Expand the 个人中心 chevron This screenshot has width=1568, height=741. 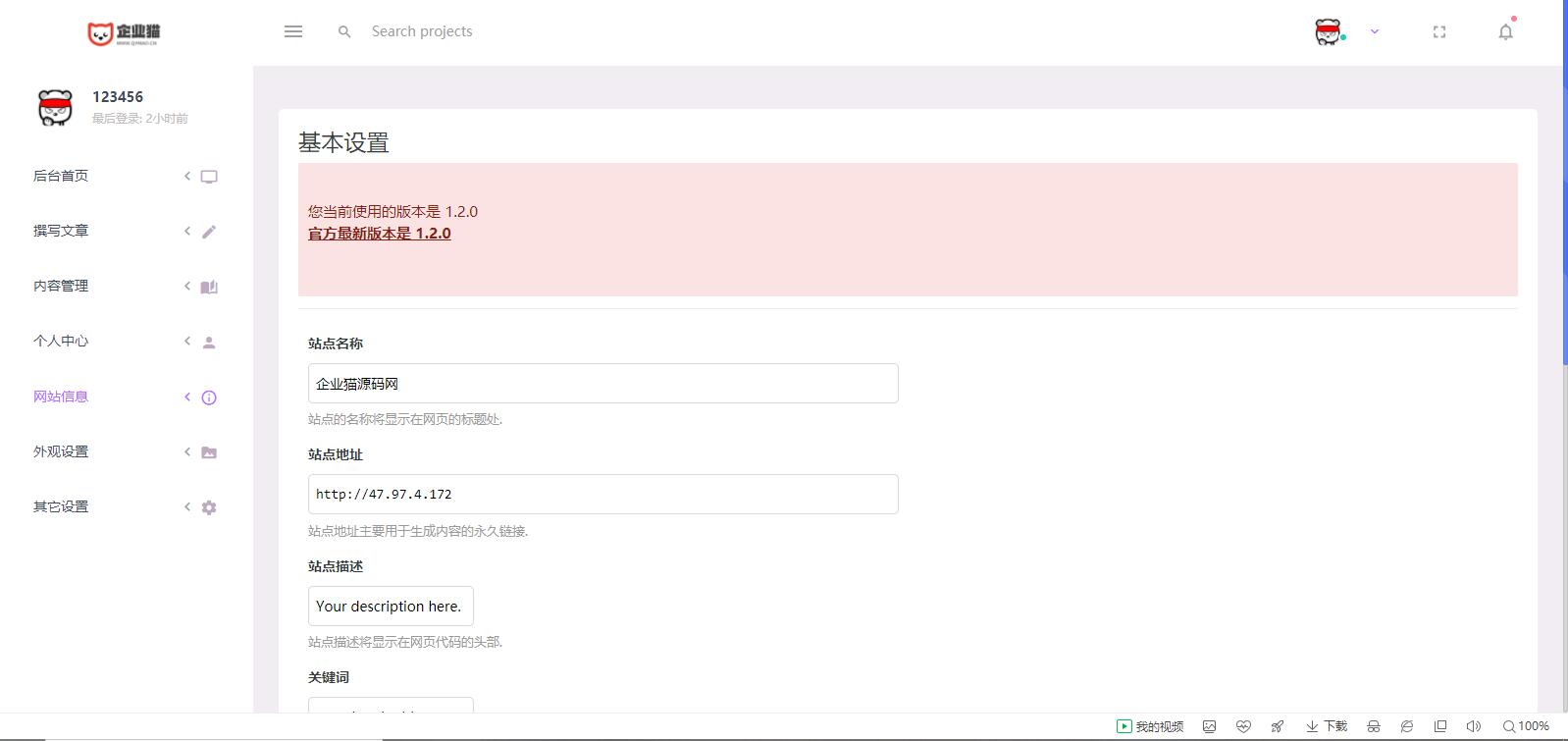point(187,341)
